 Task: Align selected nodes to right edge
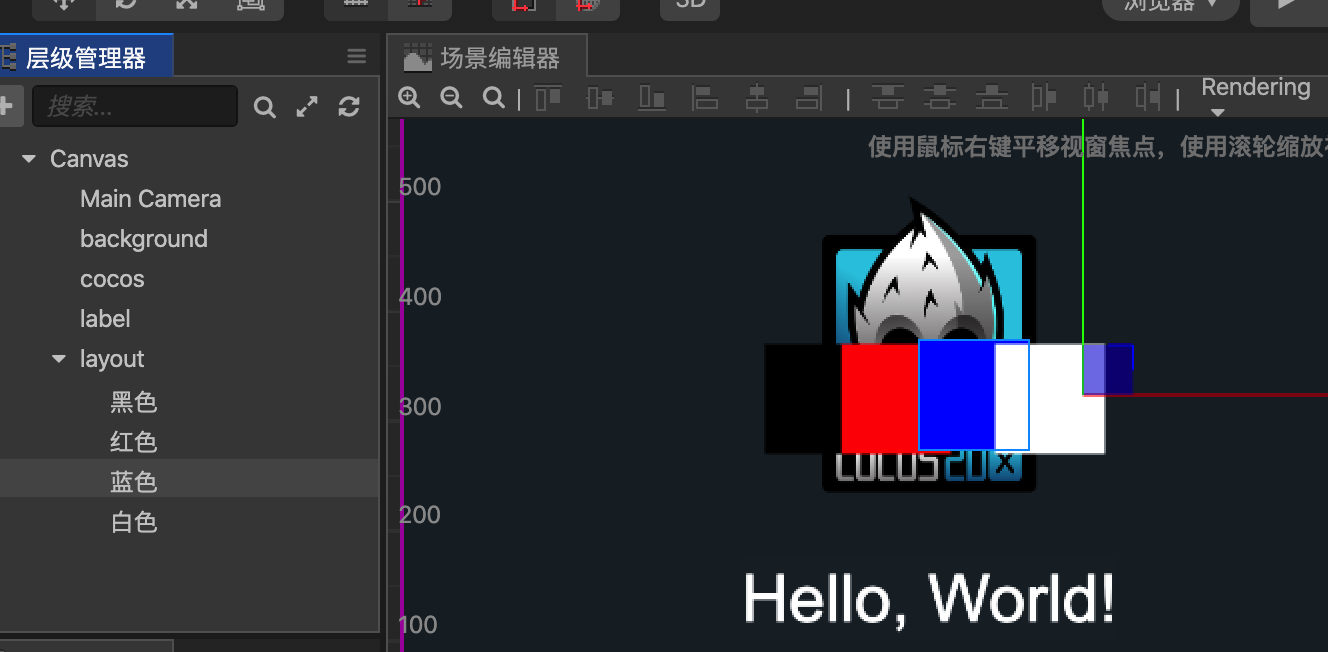pos(809,98)
